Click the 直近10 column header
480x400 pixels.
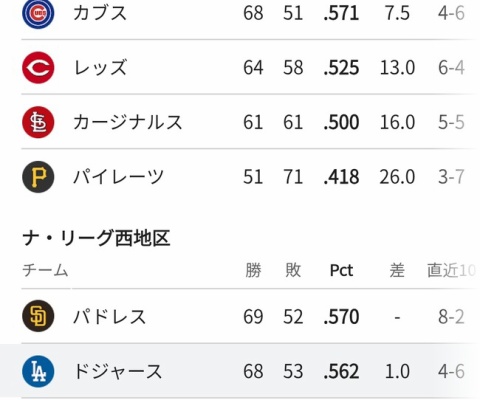[x=452, y=270]
